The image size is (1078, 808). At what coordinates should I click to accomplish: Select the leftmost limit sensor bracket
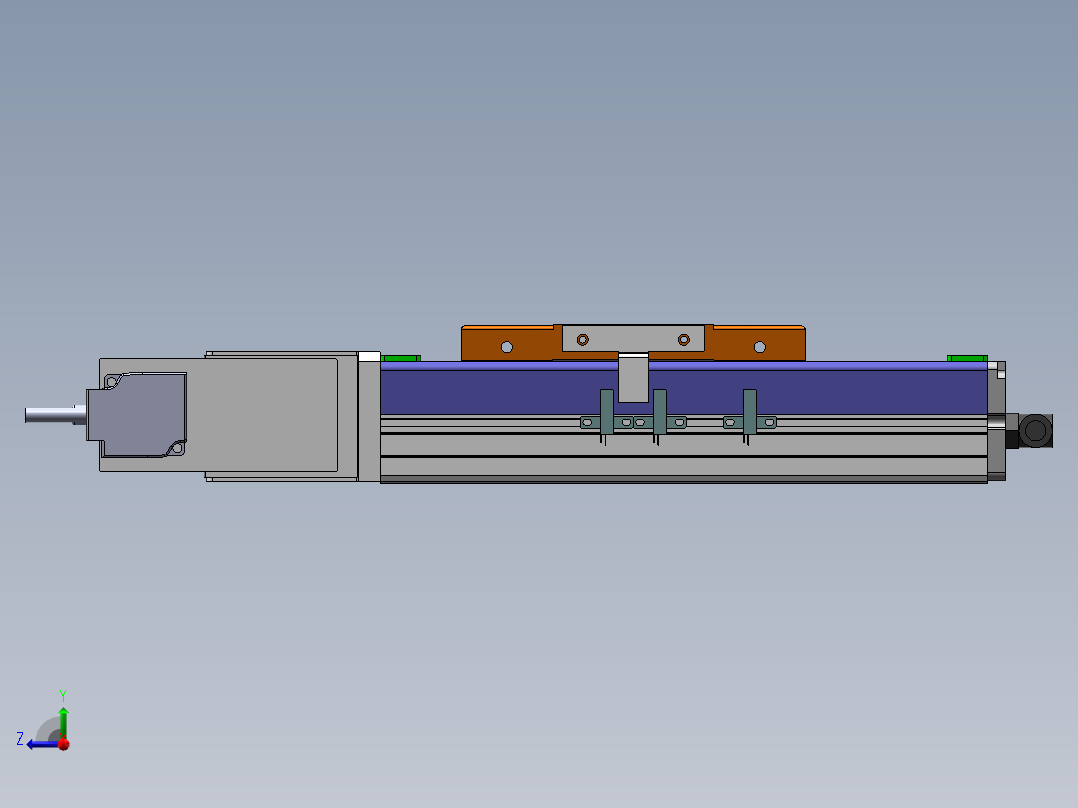click(x=606, y=410)
